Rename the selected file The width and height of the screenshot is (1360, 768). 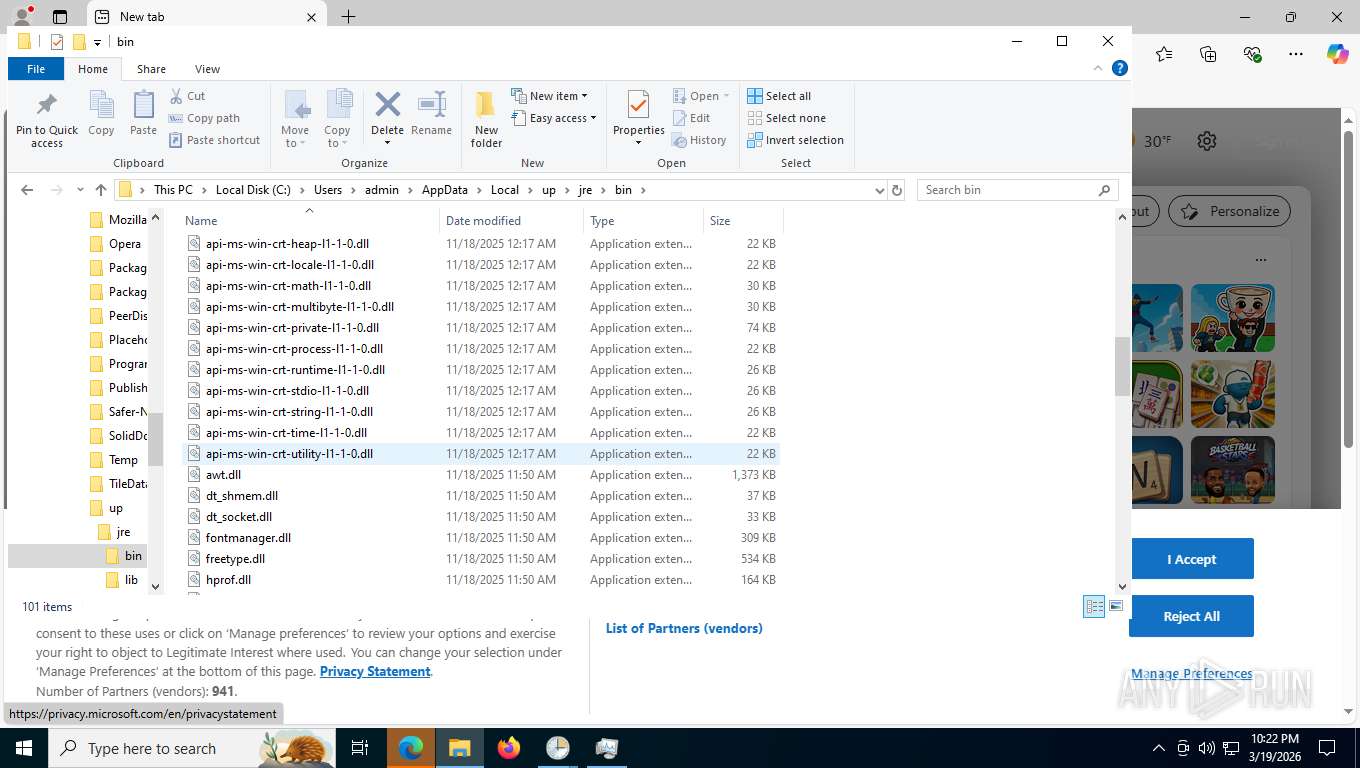[431, 114]
